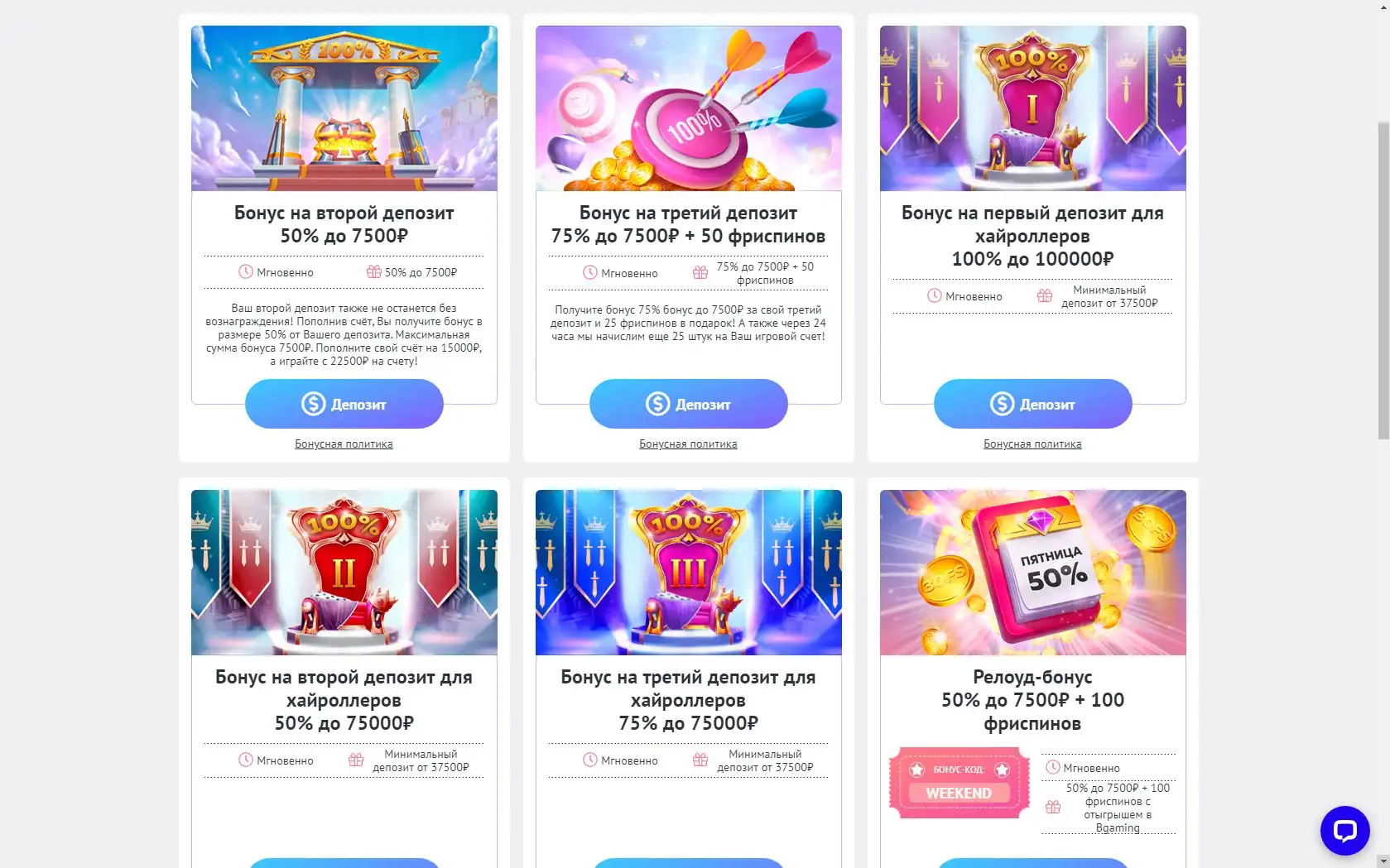Click the WEEKEND bonus code coupon
Viewport: 1390px width, 868px height.
point(959,783)
